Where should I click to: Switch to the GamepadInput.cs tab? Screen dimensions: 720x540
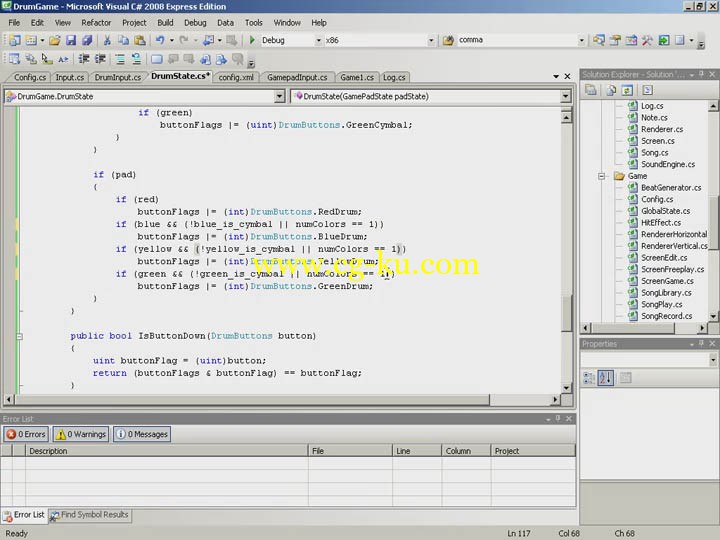(297, 77)
